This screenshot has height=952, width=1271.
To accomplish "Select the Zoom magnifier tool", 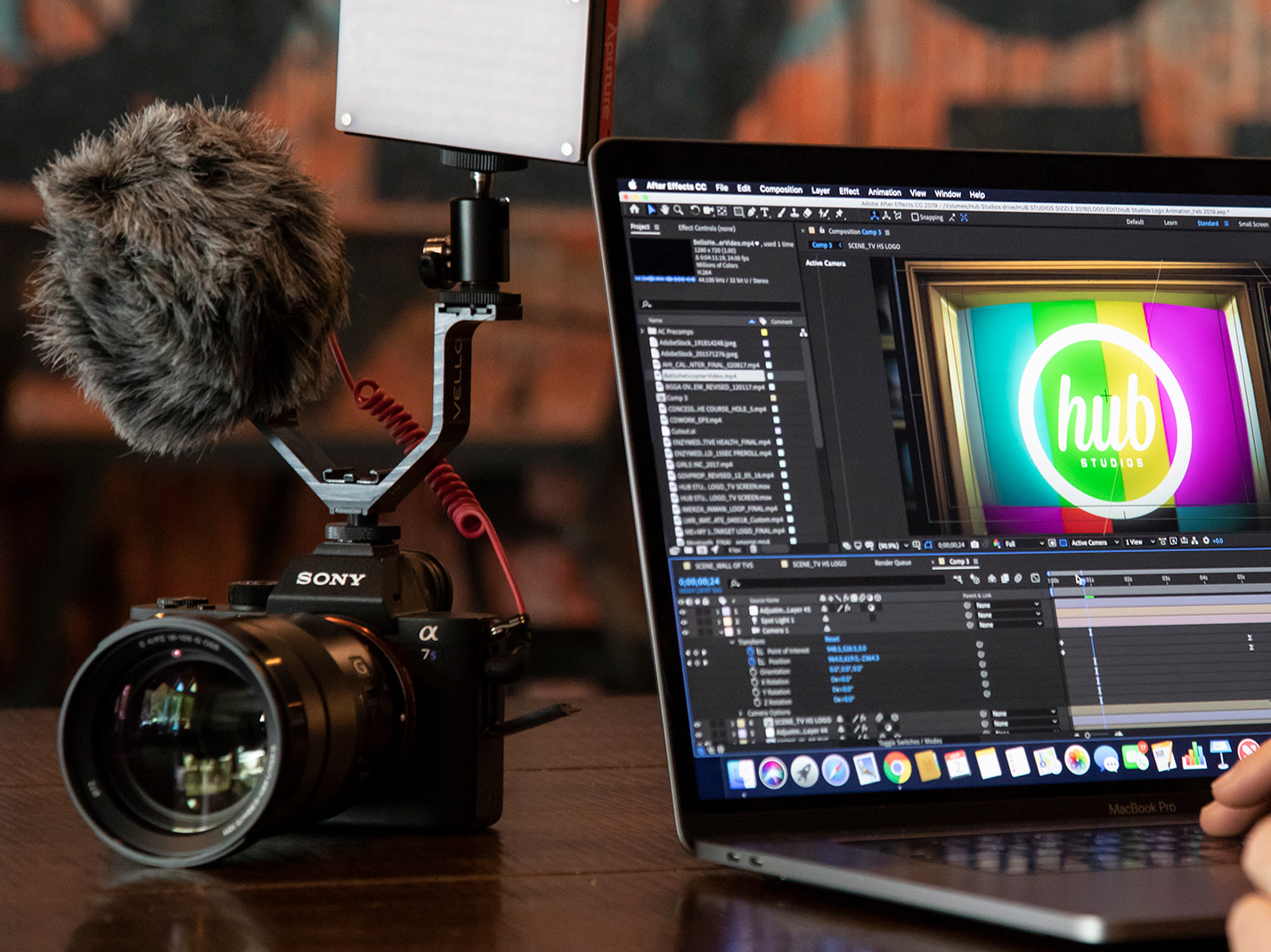I will [679, 211].
